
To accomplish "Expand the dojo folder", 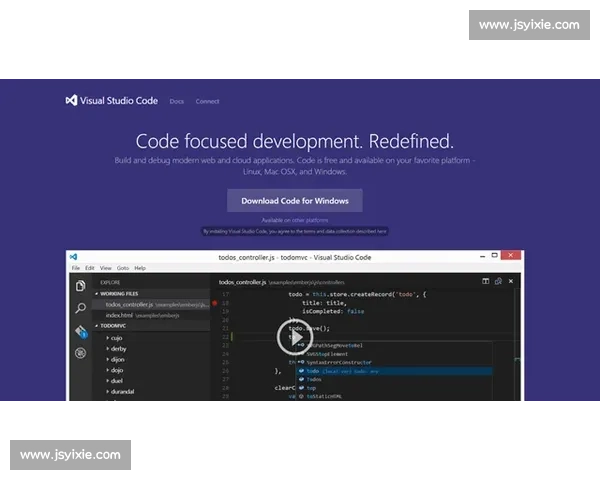I will pyautogui.click(x=114, y=370).
